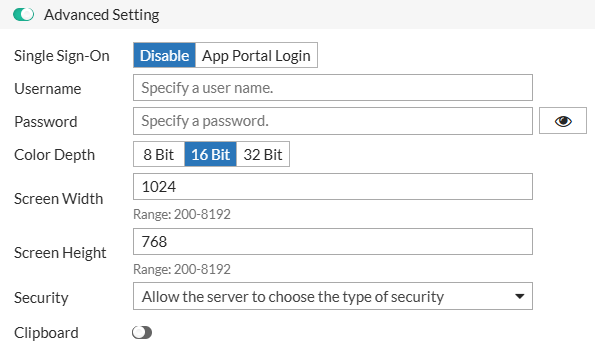The image size is (595, 362).
Task: Click the Advanced Setting header label
Action: 102,15
